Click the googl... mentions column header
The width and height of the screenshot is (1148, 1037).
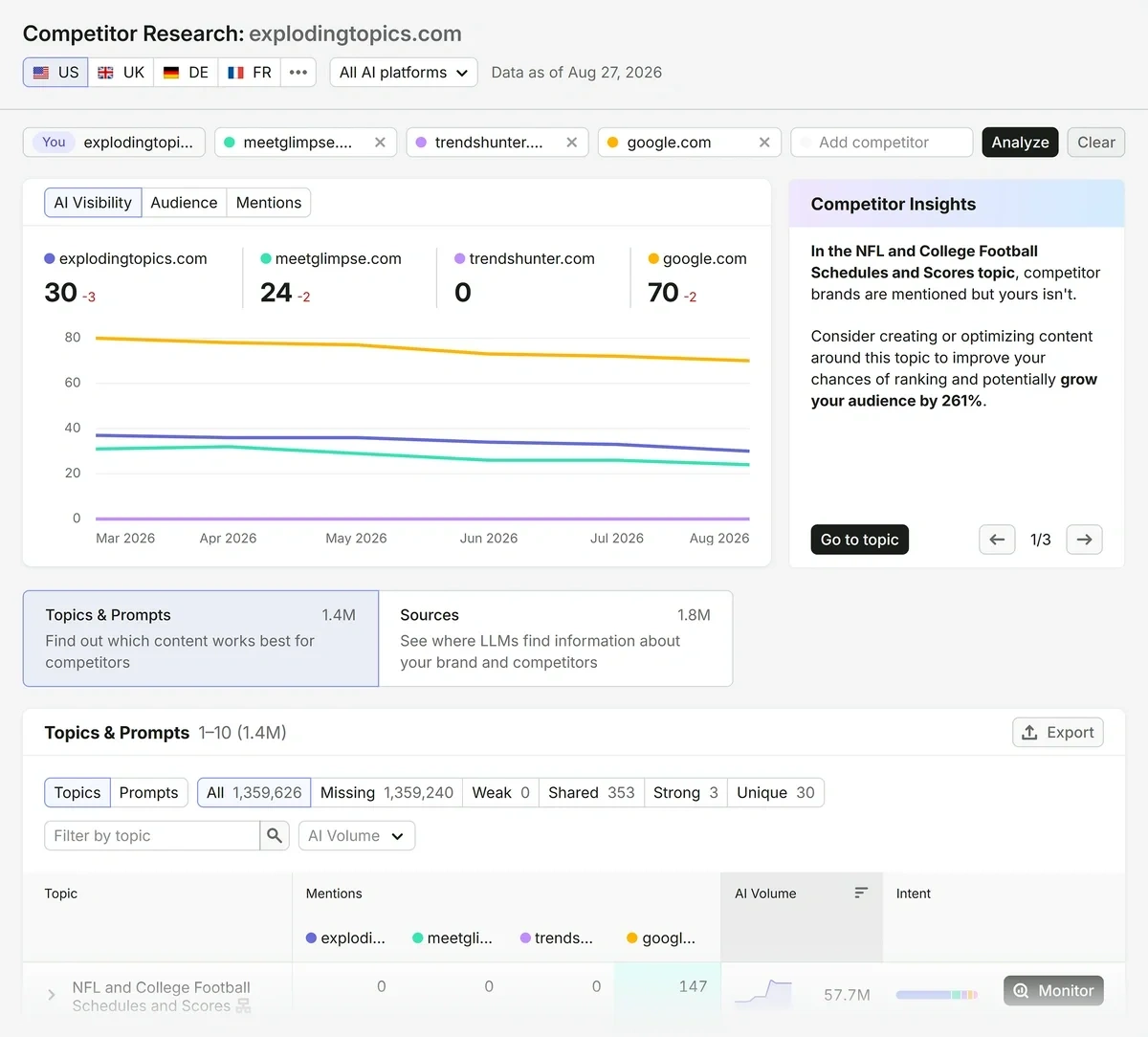tap(661, 938)
